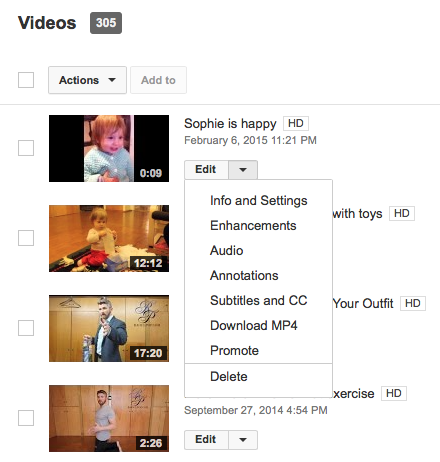Click the HD badge beside 'Your Outfit'

coord(413,303)
